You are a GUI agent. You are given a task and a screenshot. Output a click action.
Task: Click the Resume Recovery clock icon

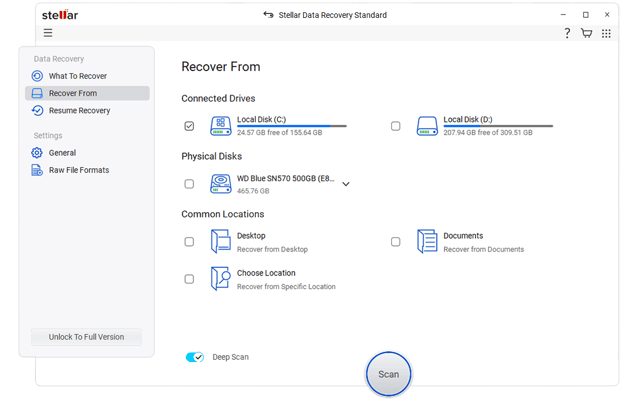pyautogui.click(x=37, y=110)
